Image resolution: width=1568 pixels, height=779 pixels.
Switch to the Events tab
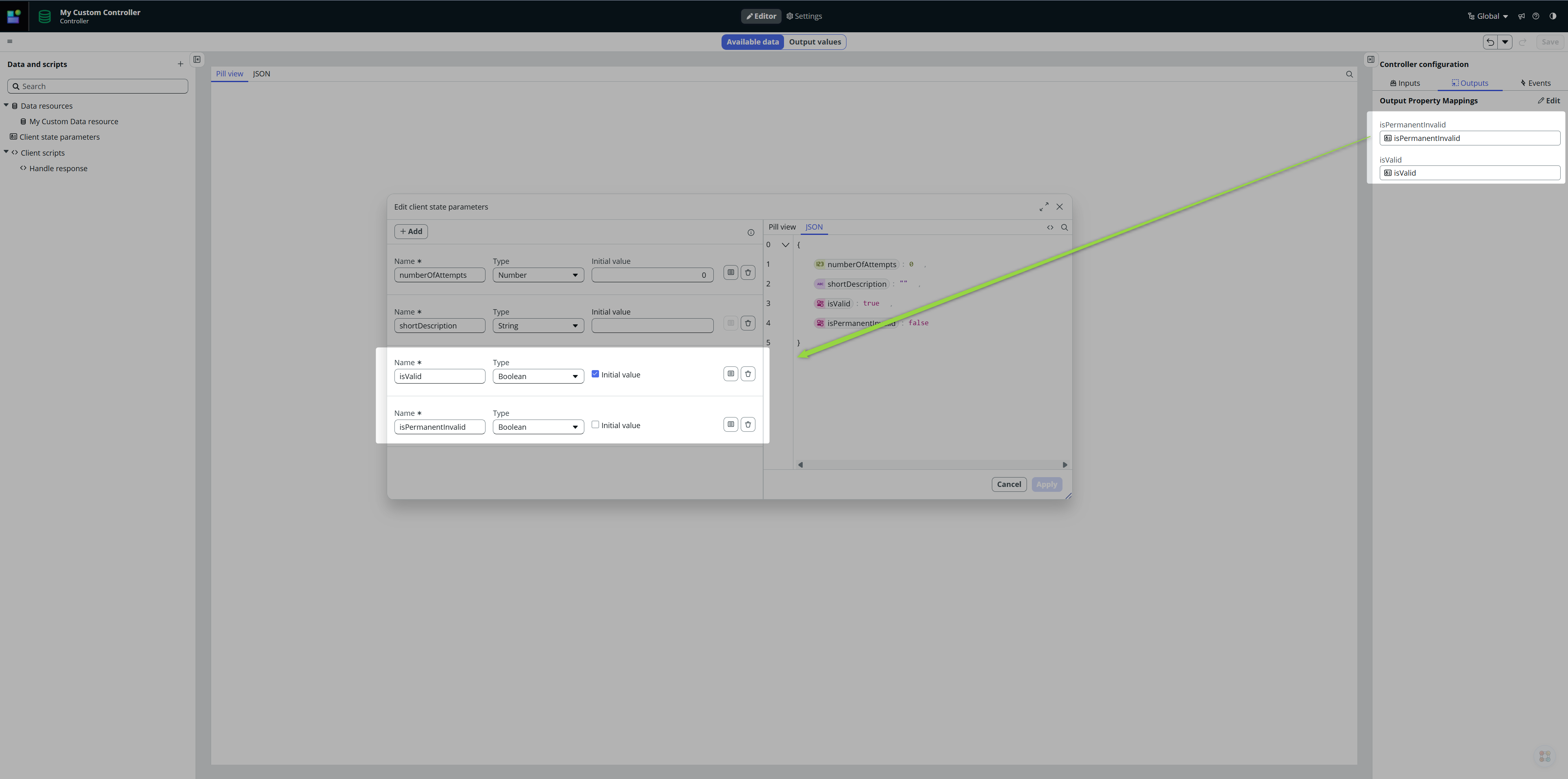tap(1535, 83)
